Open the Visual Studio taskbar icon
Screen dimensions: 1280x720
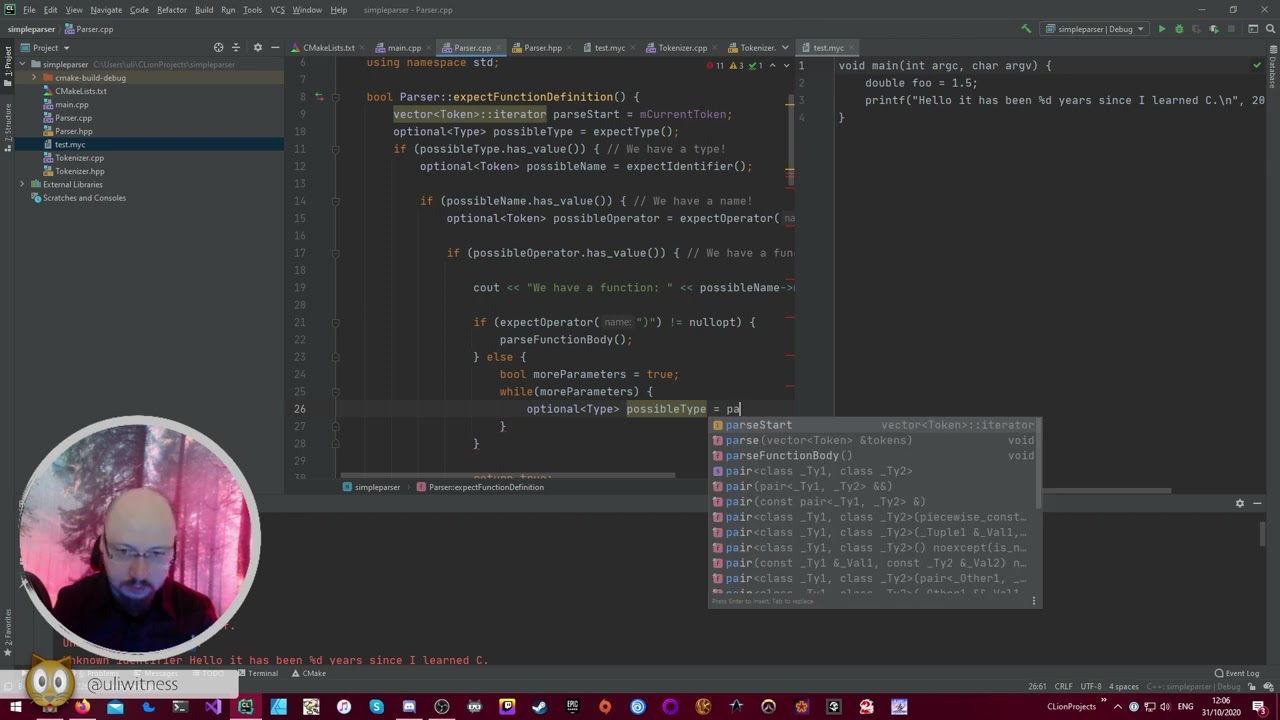[x=213, y=707]
